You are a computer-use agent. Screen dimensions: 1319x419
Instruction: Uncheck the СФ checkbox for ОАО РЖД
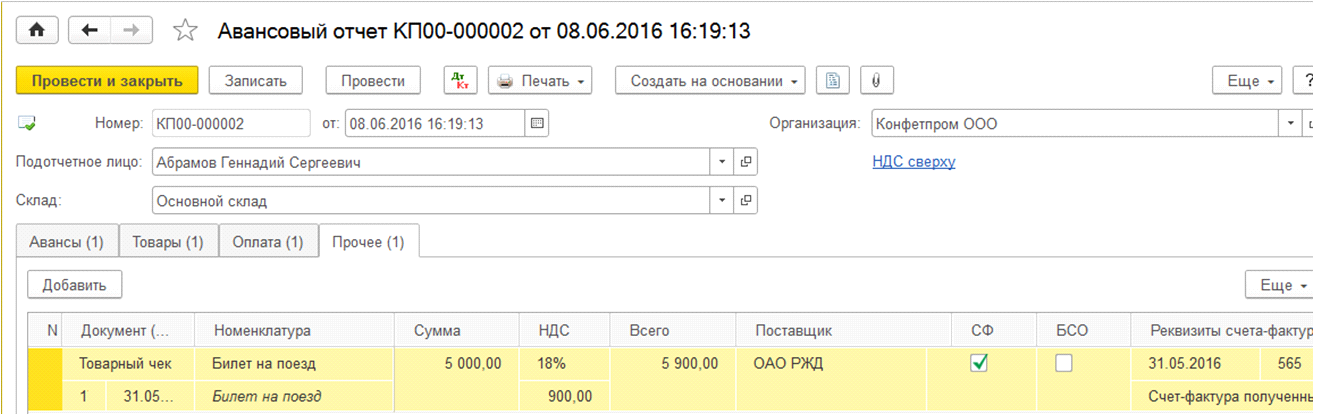979,364
